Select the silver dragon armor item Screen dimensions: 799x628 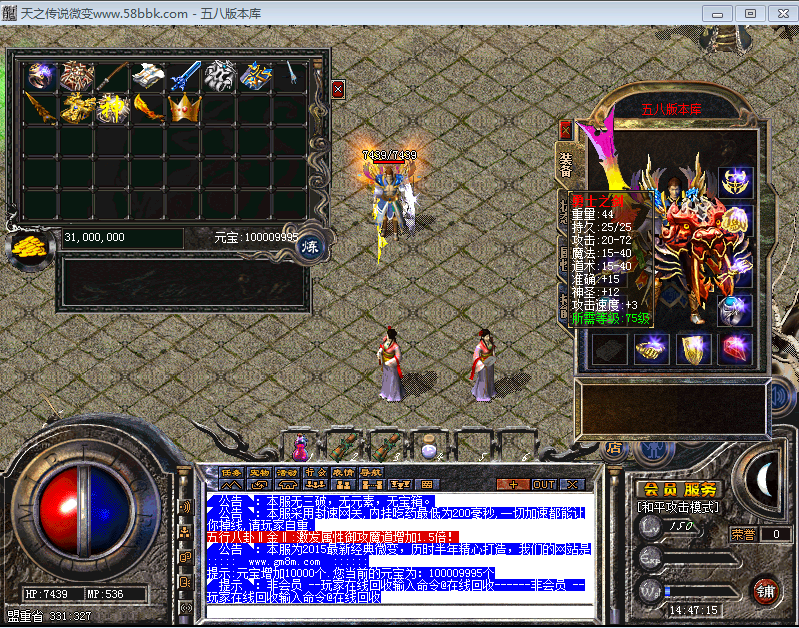(x=220, y=76)
